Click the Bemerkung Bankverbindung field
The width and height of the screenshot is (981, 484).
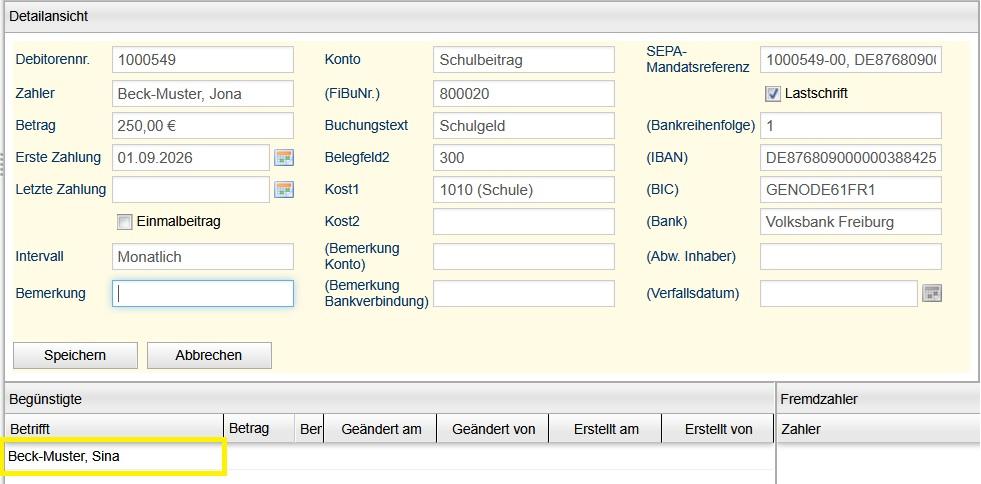pos(524,293)
